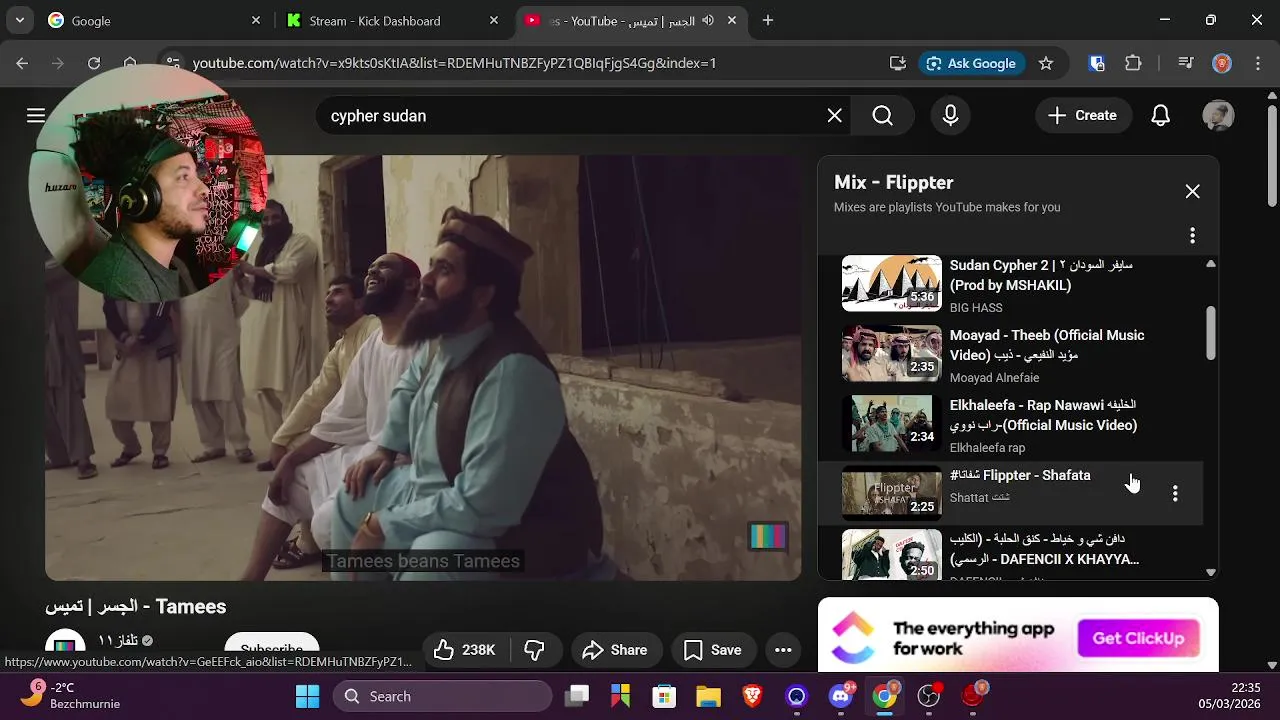Image resolution: width=1280 pixels, height=720 pixels.
Task: Open Task View on the taskbar
Action: (577, 696)
